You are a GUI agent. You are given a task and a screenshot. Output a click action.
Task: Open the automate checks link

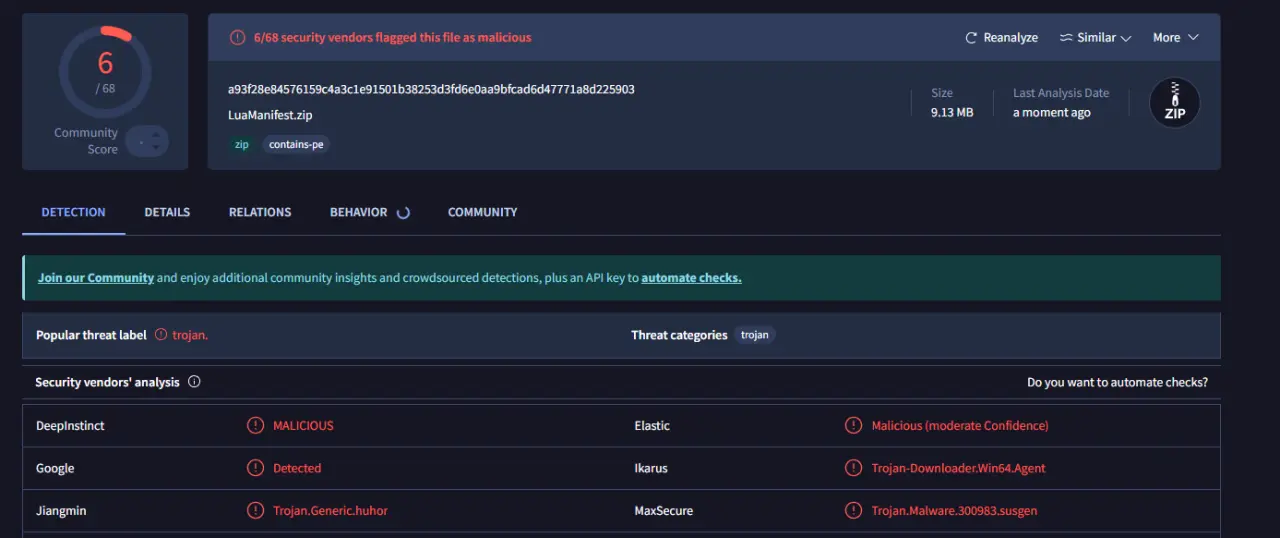point(691,278)
